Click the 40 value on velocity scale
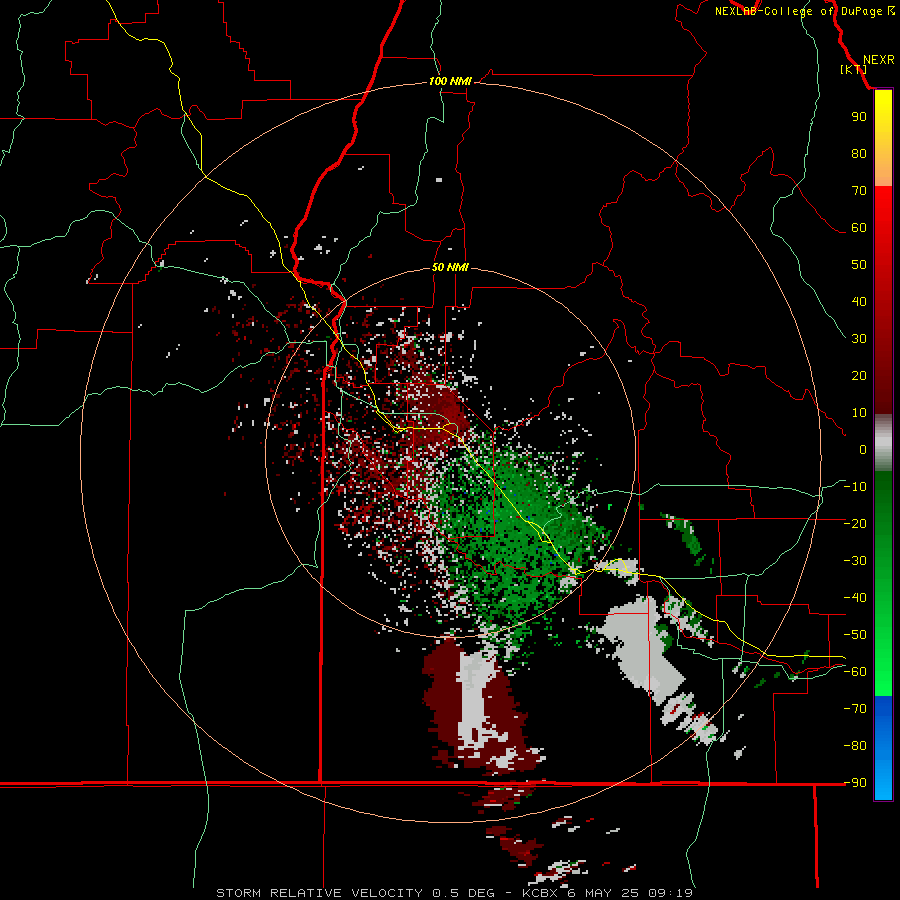900x900 pixels. [859, 302]
